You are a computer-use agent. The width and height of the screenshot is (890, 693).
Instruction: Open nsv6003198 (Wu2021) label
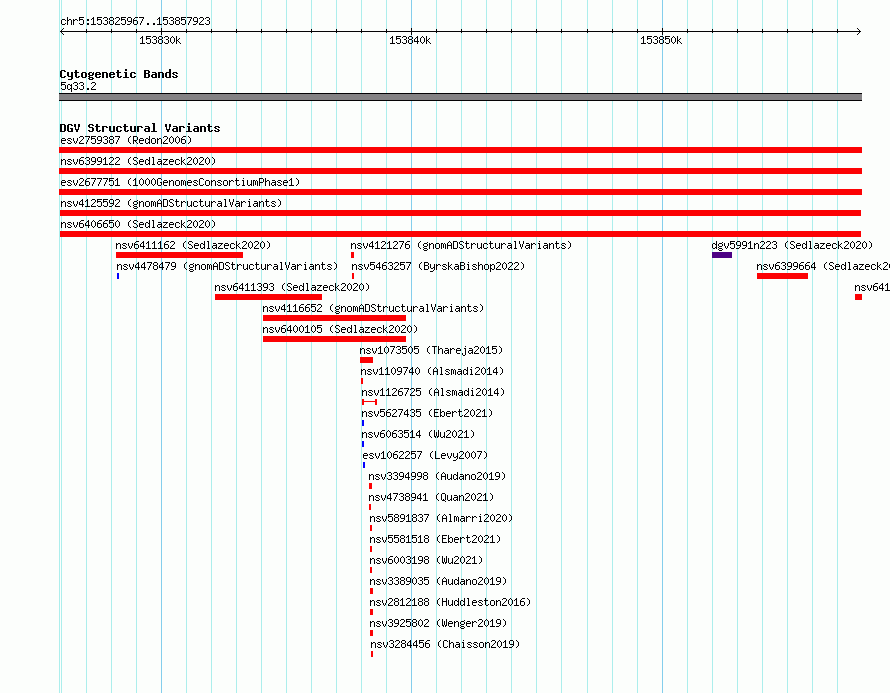click(x=426, y=560)
